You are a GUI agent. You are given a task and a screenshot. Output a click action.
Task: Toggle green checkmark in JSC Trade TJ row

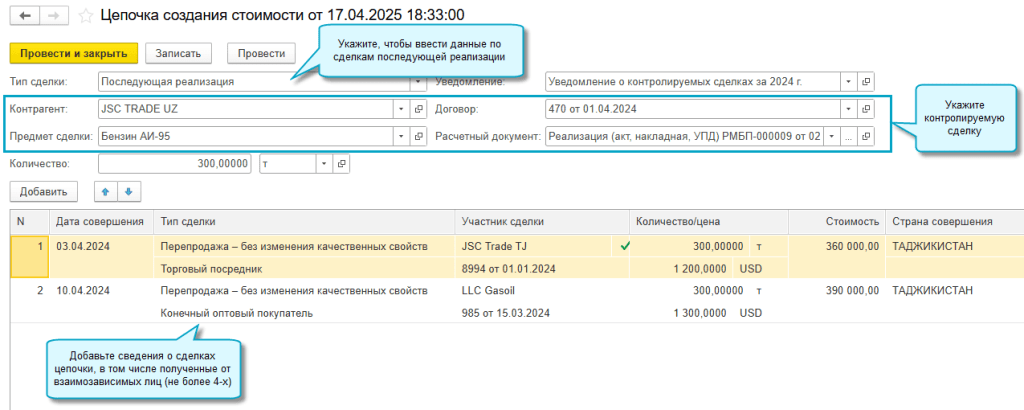[626, 246]
